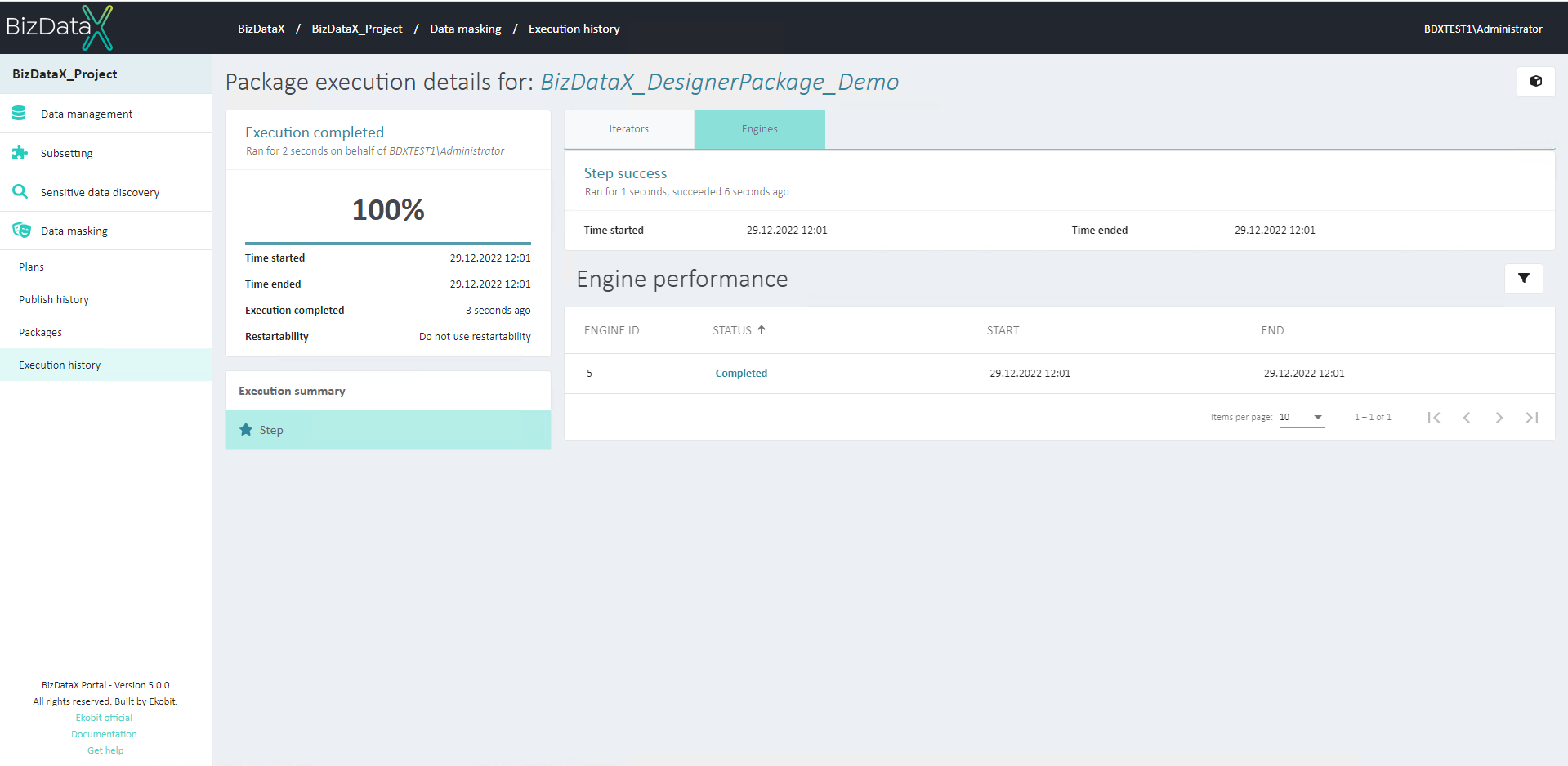Click the Do not use restartability value
The image size is (1568, 766).
475,336
